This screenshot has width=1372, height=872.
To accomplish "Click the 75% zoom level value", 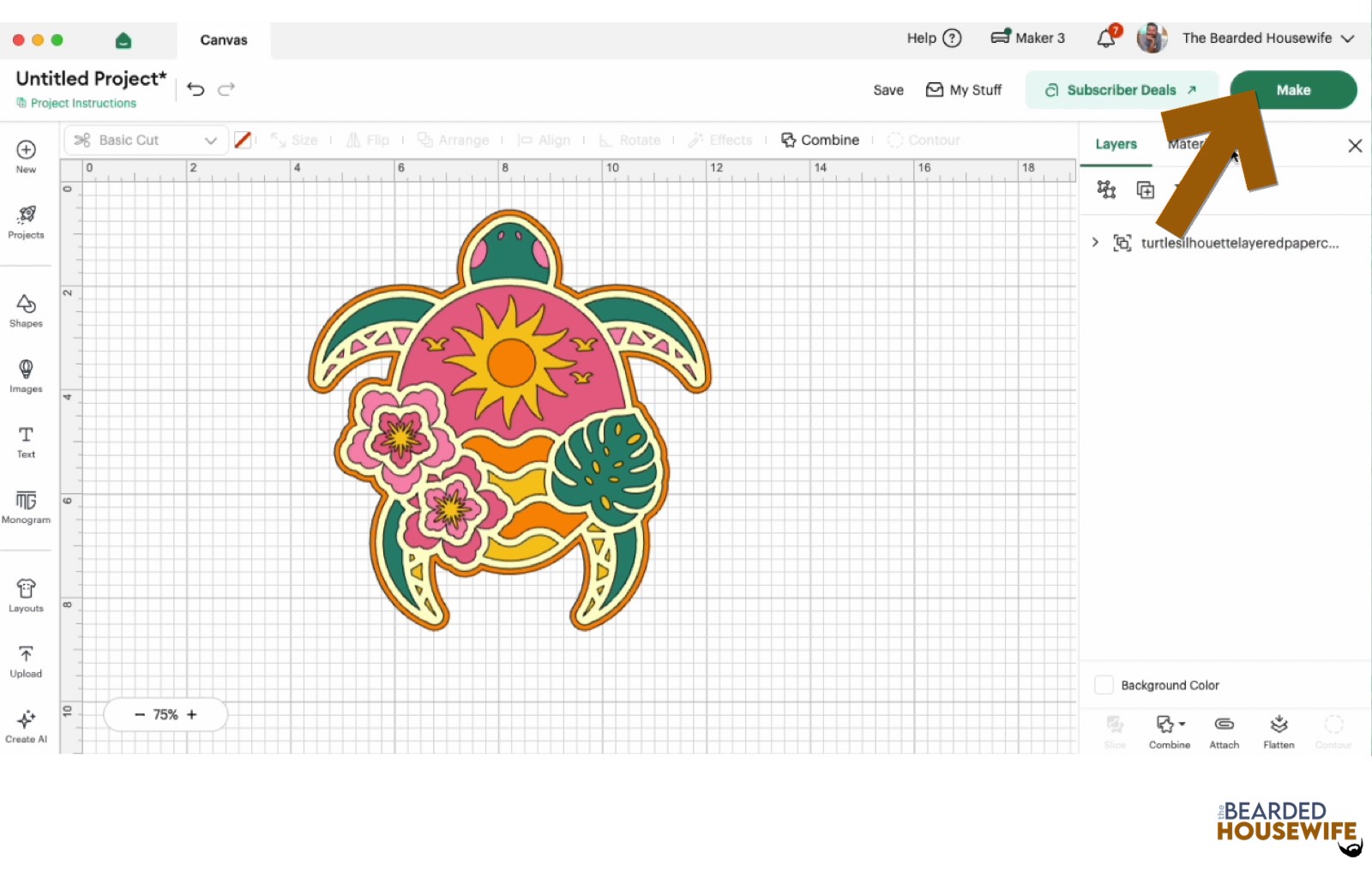I will pyautogui.click(x=165, y=714).
